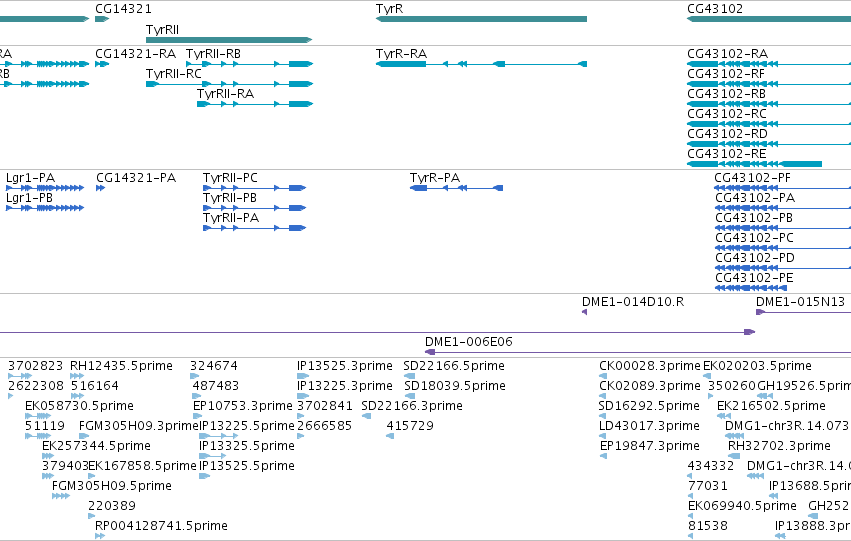
Task: Select the LD43017.3prime EST label
Action: 650,427
